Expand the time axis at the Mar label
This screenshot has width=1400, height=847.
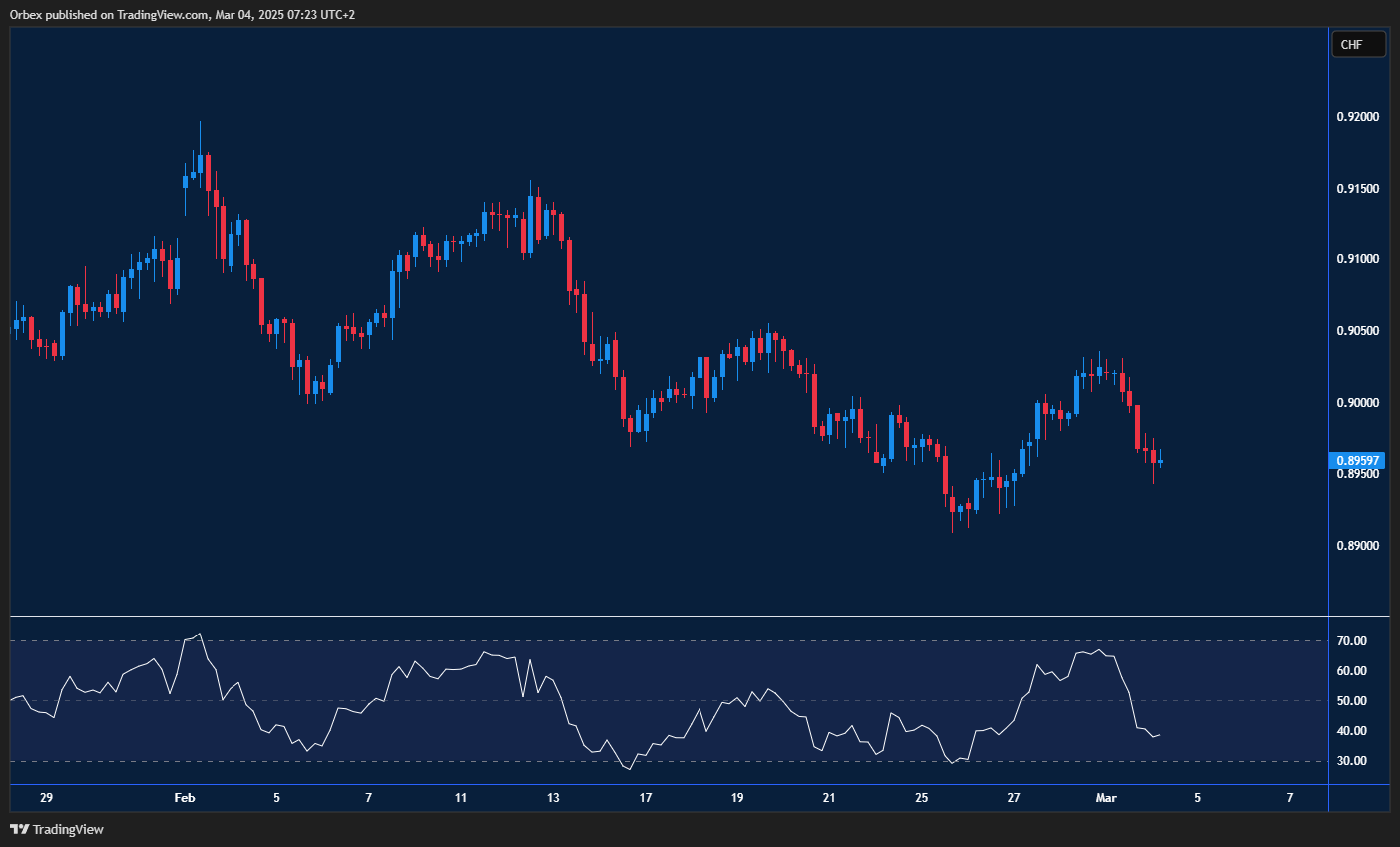coord(1106,798)
